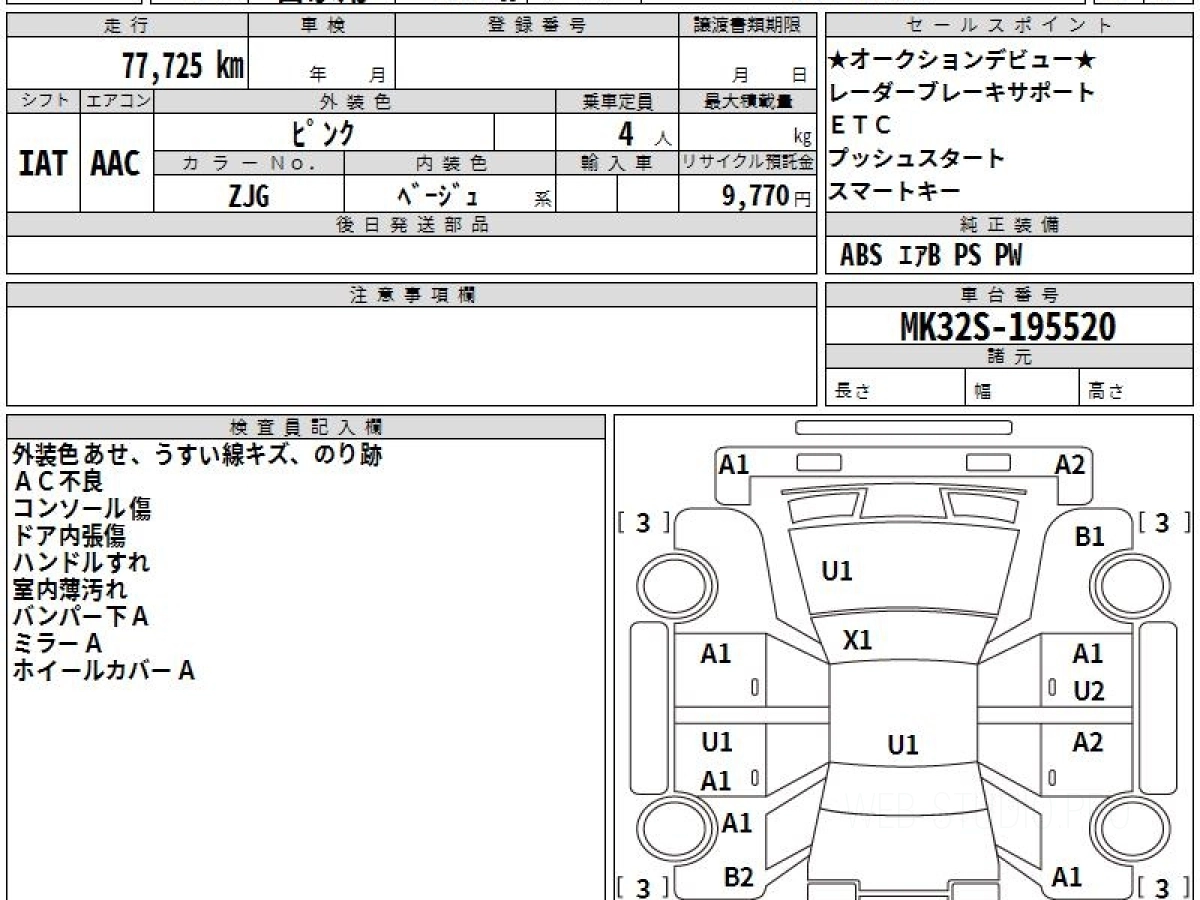Click the 純正装備 section header
1200x900 pixels.
(x=1009, y=225)
